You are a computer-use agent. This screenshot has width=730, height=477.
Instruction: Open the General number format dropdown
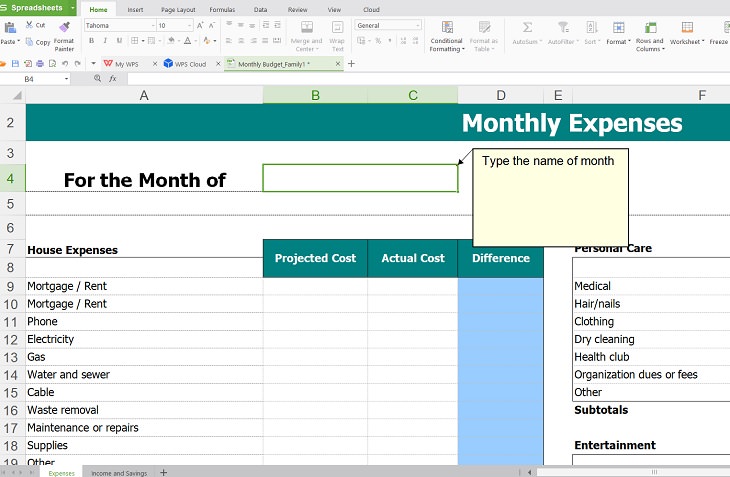[418, 25]
